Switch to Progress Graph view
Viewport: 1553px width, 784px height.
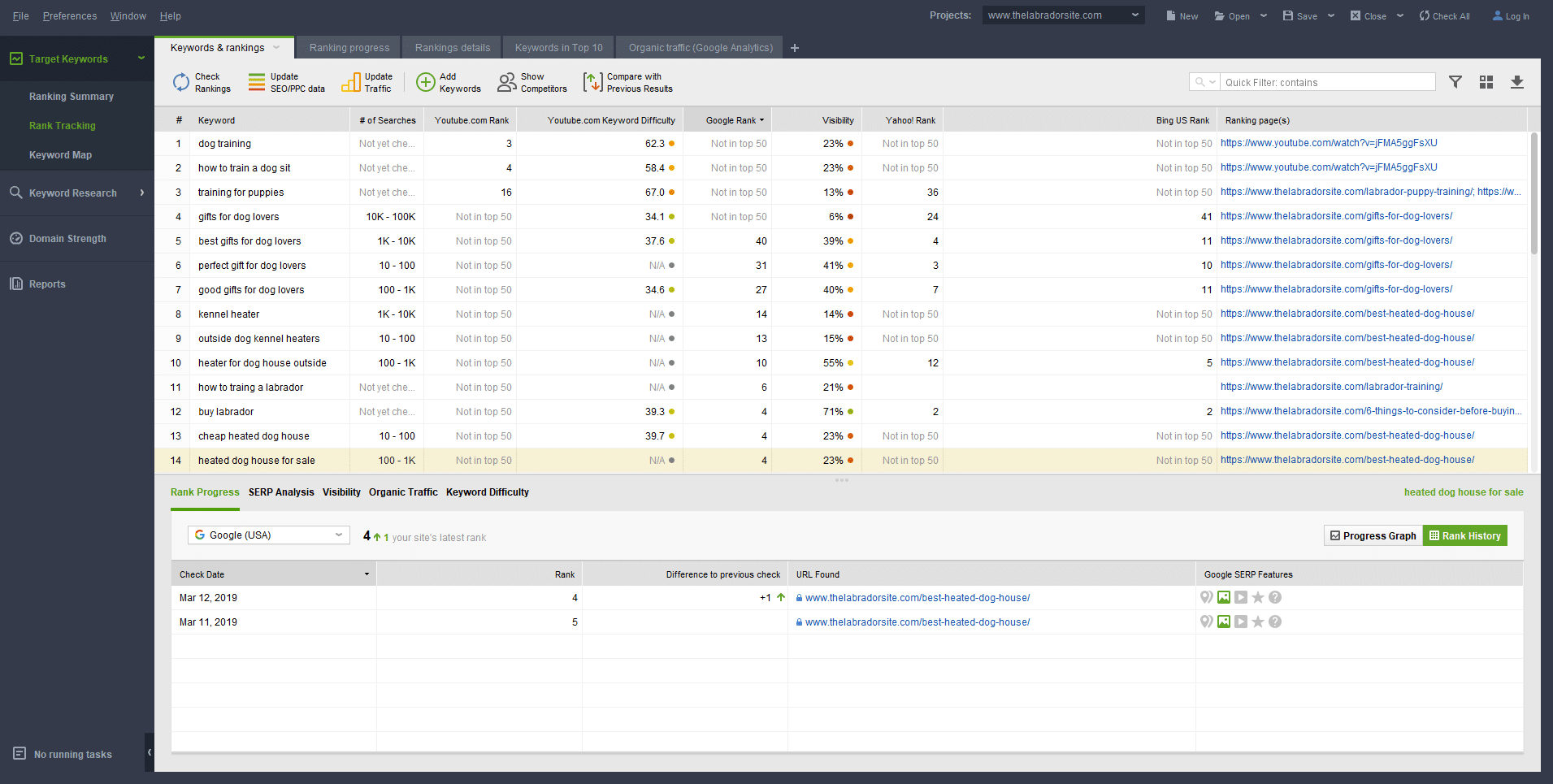(x=1373, y=535)
